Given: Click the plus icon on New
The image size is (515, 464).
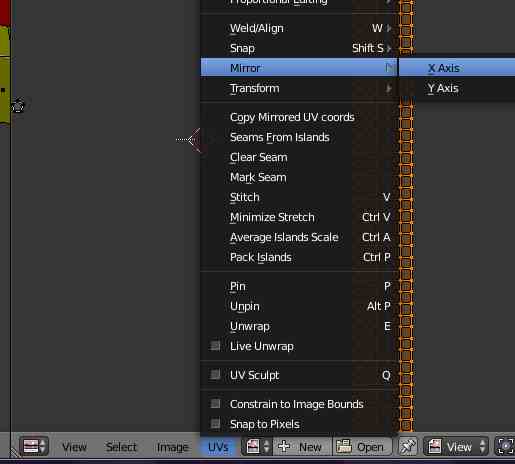Looking at the screenshot, I should (x=284, y=446).
